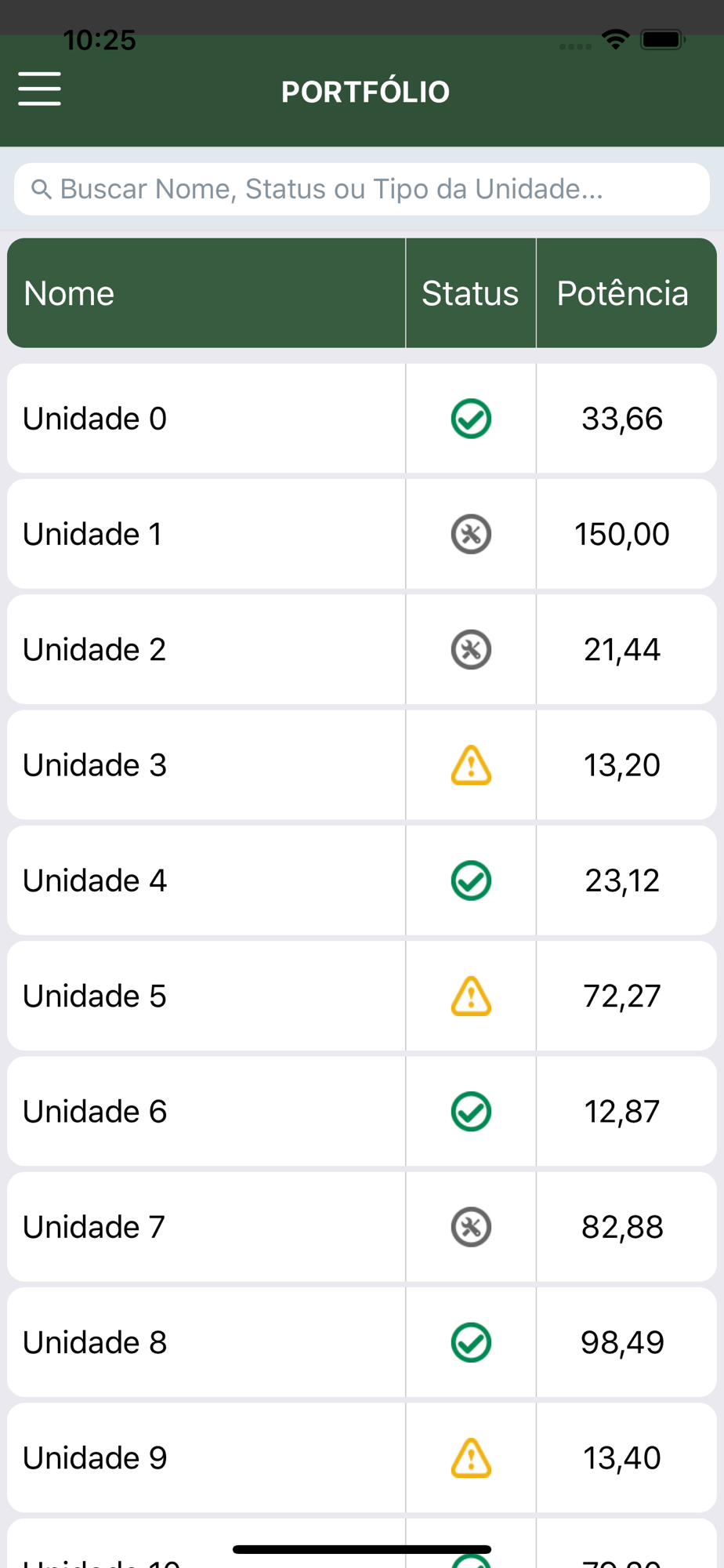Sort by the Nome column header
The height and width of the screenshot is (1568, 724).
69,293
